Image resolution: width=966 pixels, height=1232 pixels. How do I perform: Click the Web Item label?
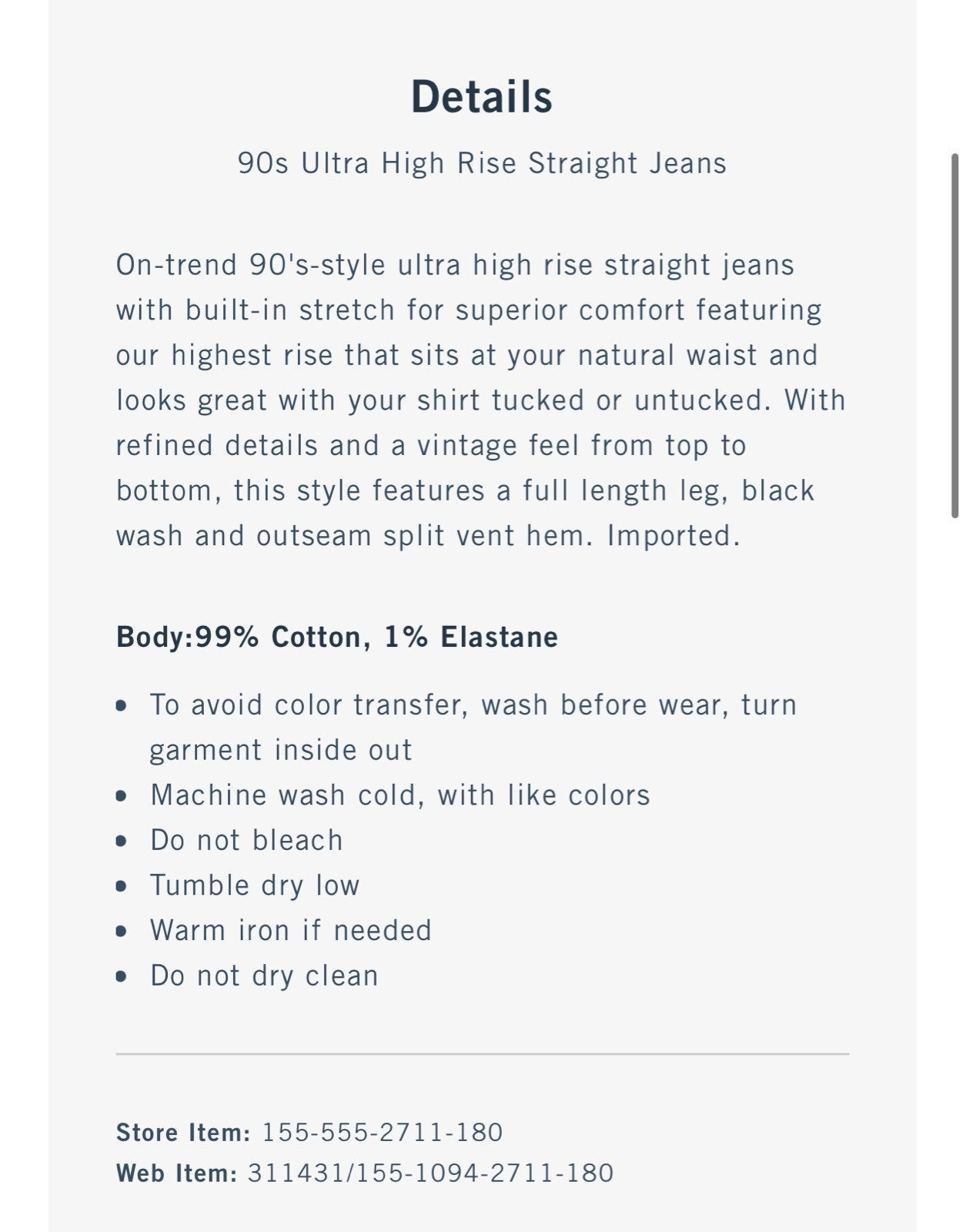coord(176,1173)
